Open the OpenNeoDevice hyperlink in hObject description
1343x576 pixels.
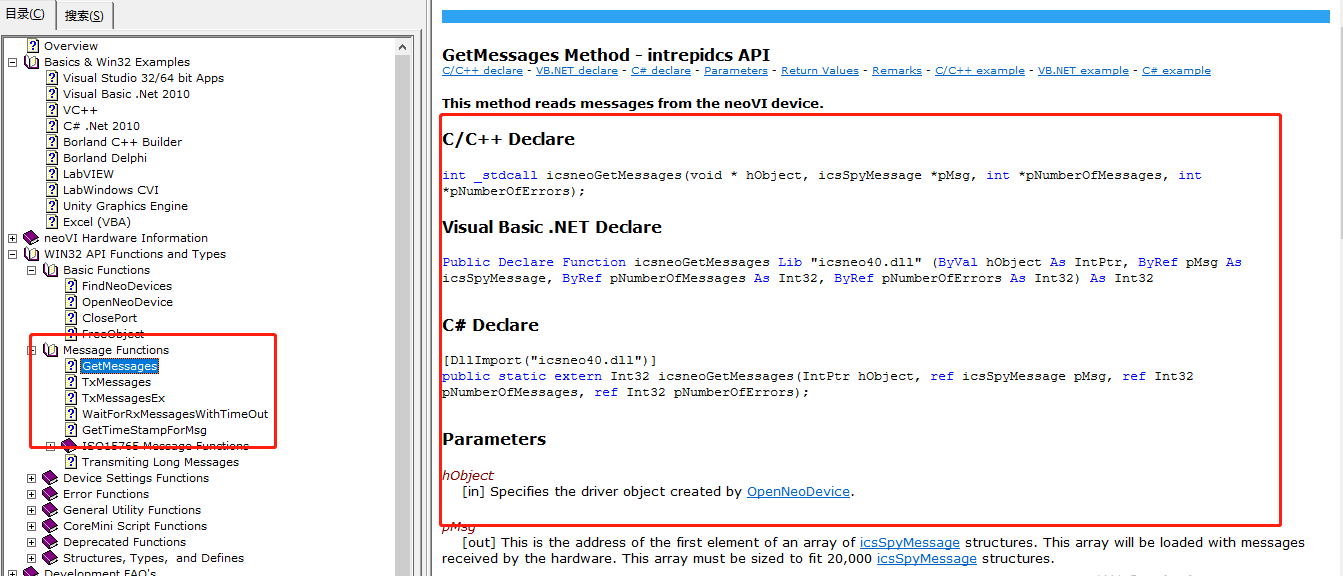coord(798,492)
